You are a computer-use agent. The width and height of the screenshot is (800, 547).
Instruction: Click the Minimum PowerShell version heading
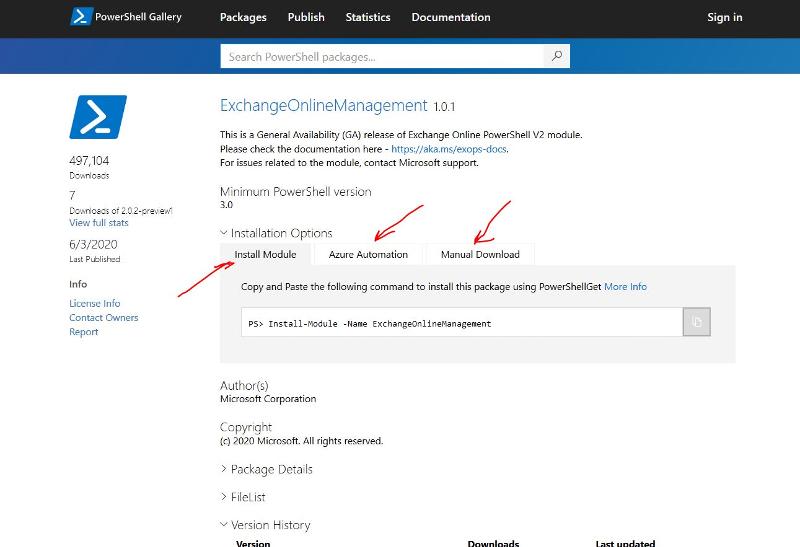tap(296, 192)
